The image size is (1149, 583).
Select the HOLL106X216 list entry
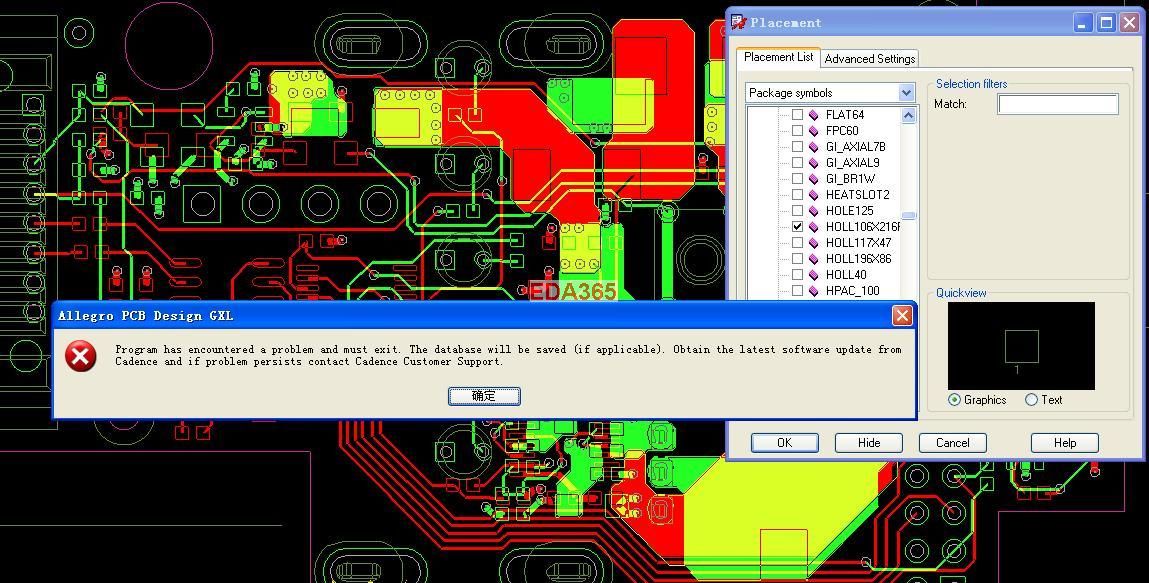[862, 227]
